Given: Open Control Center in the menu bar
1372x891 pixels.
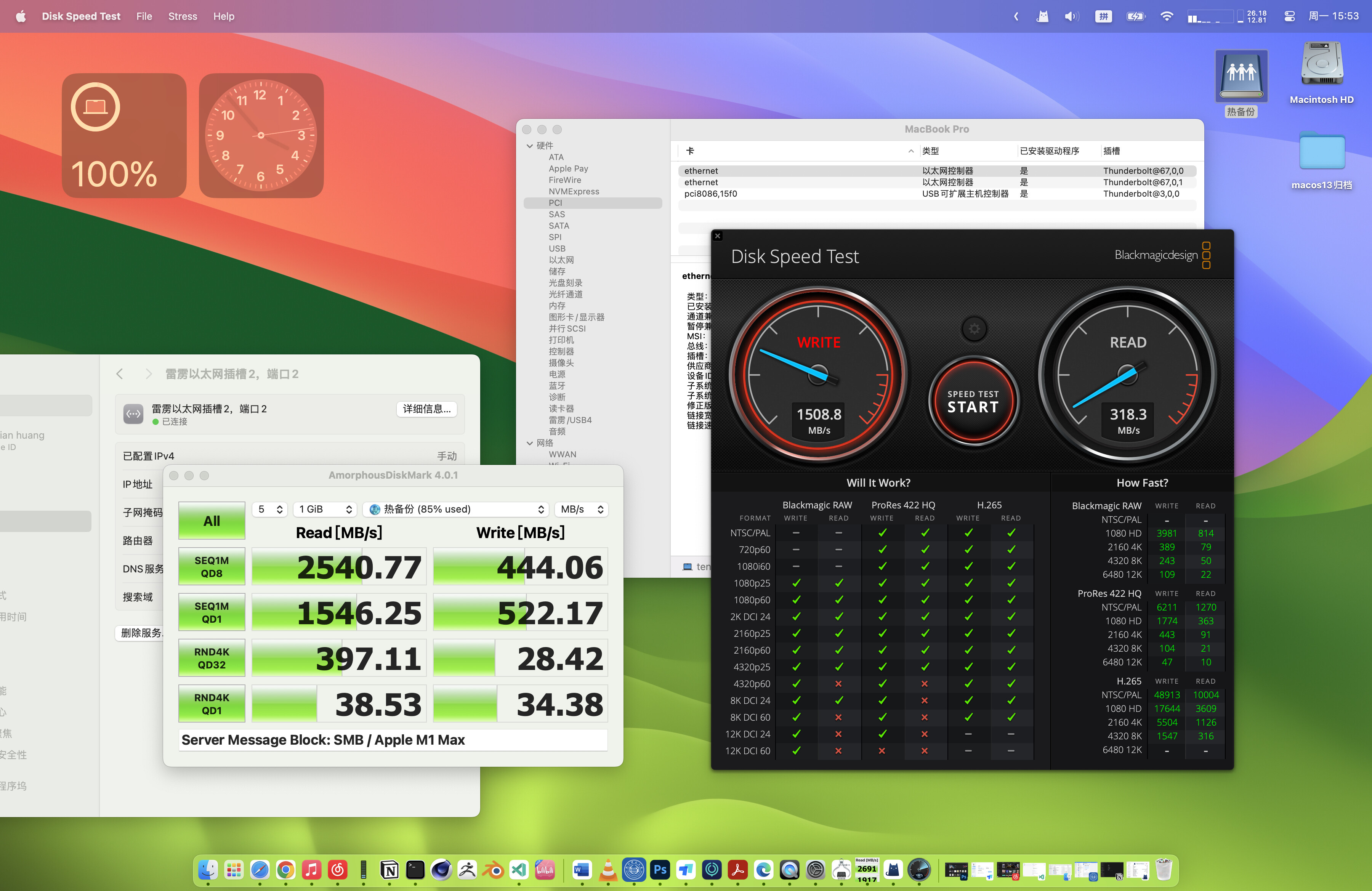Looking at the screenshot, I should 1290,16.
